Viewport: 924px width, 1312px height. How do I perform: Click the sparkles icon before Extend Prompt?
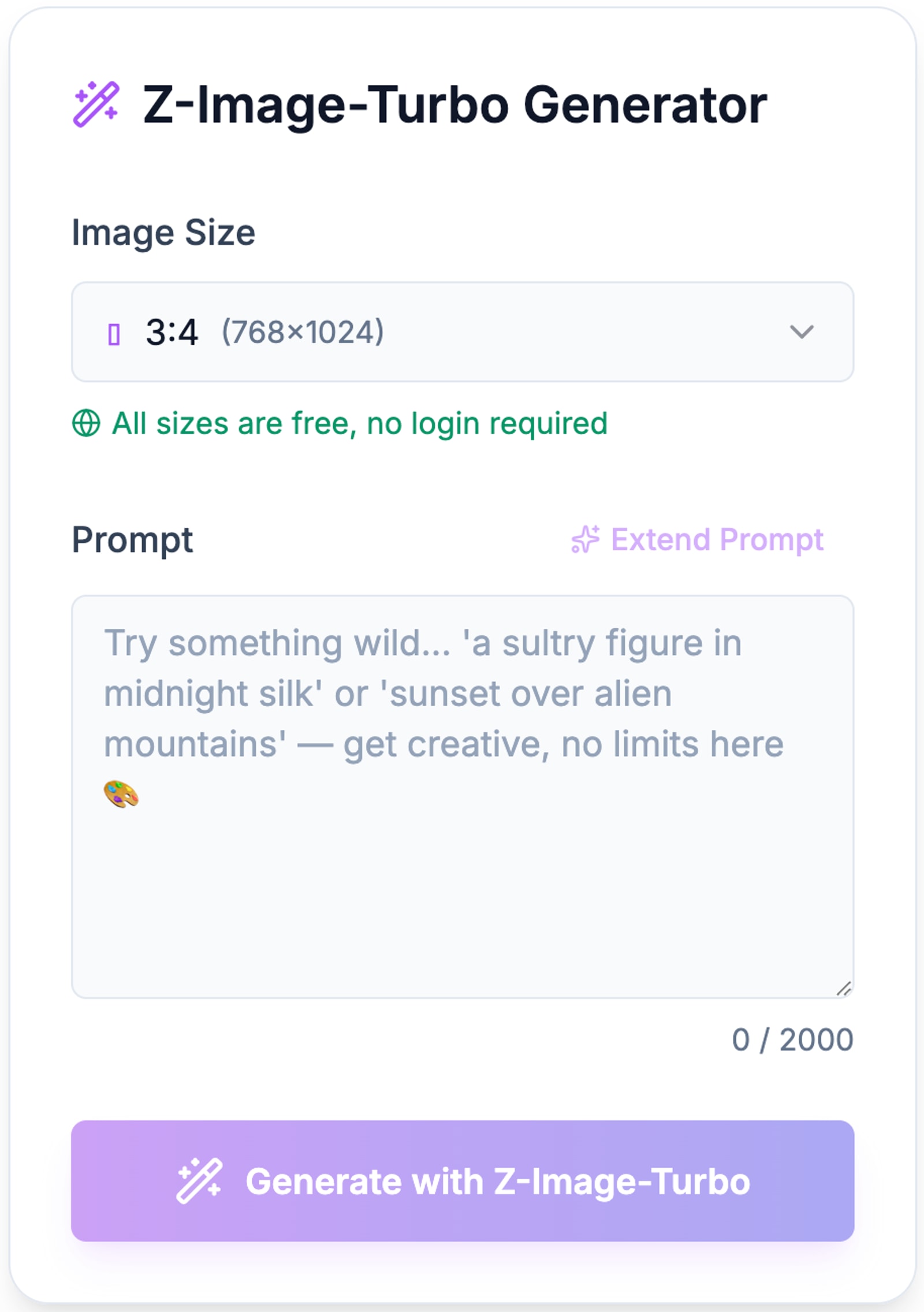coord(586,540)
